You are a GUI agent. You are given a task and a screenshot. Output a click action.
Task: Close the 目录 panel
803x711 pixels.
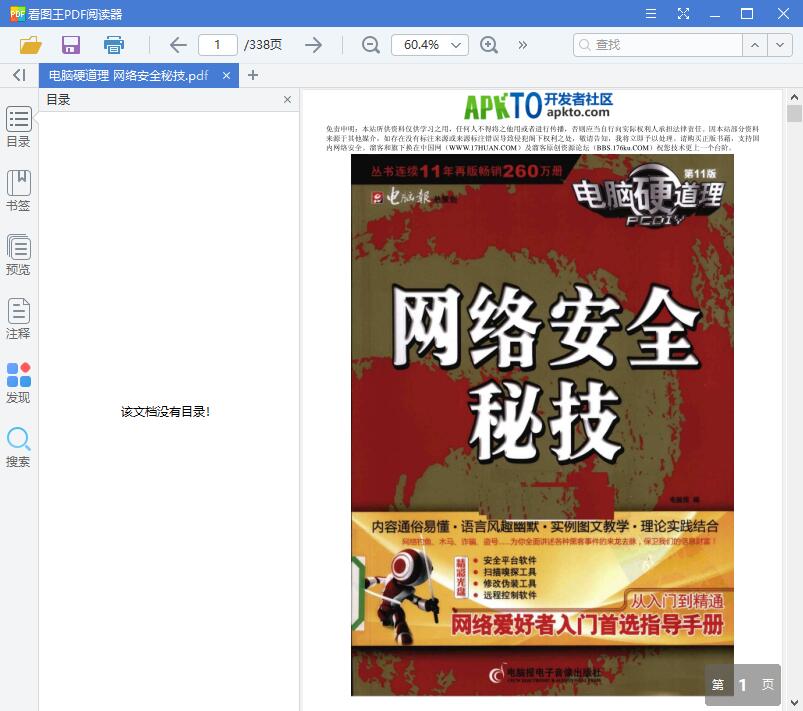tap(287, 99)
